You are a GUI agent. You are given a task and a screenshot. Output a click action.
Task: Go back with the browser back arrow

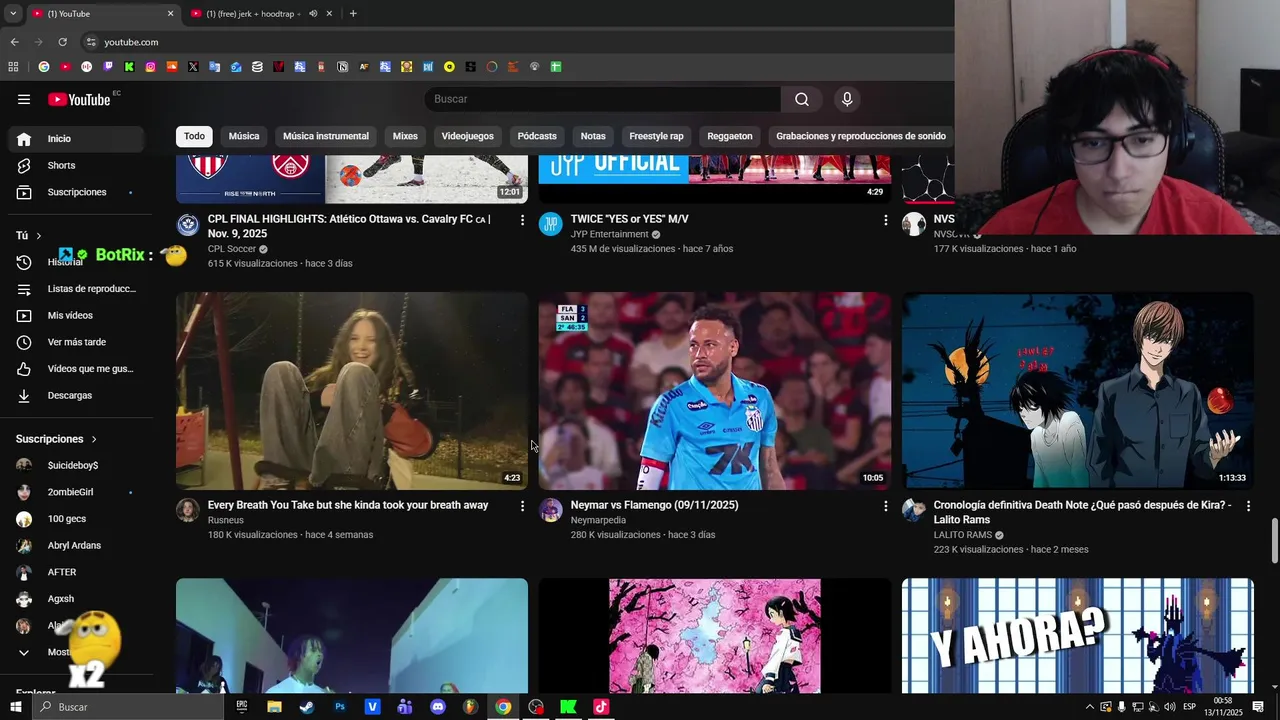[14, 42]
